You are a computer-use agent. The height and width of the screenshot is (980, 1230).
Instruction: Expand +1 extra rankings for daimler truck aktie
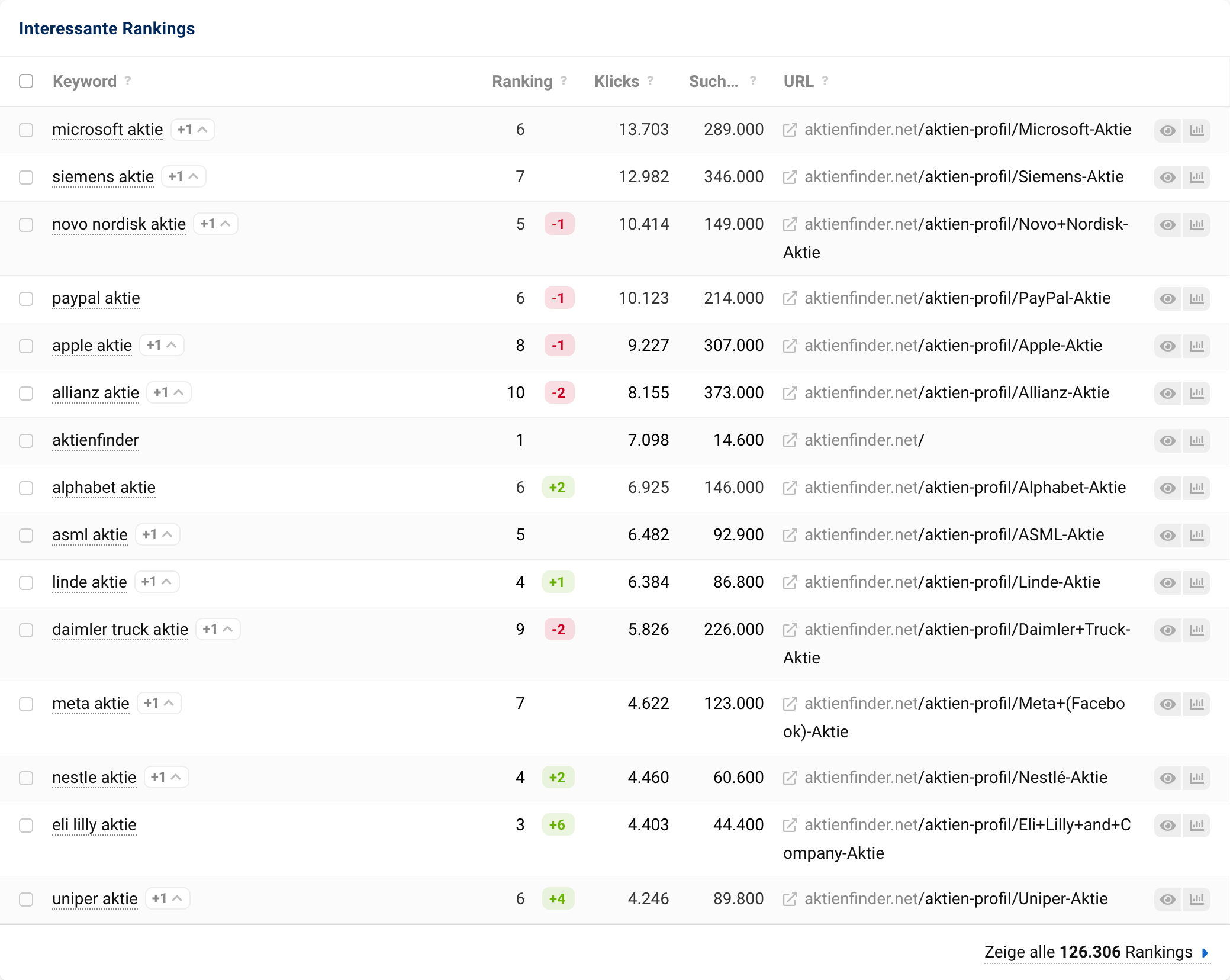point(218,629)
